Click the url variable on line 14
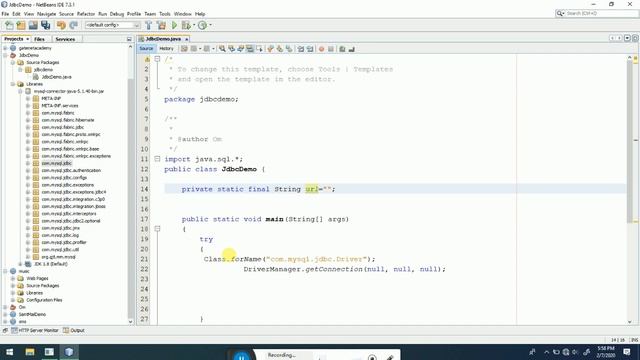 (x=311, y=189)
